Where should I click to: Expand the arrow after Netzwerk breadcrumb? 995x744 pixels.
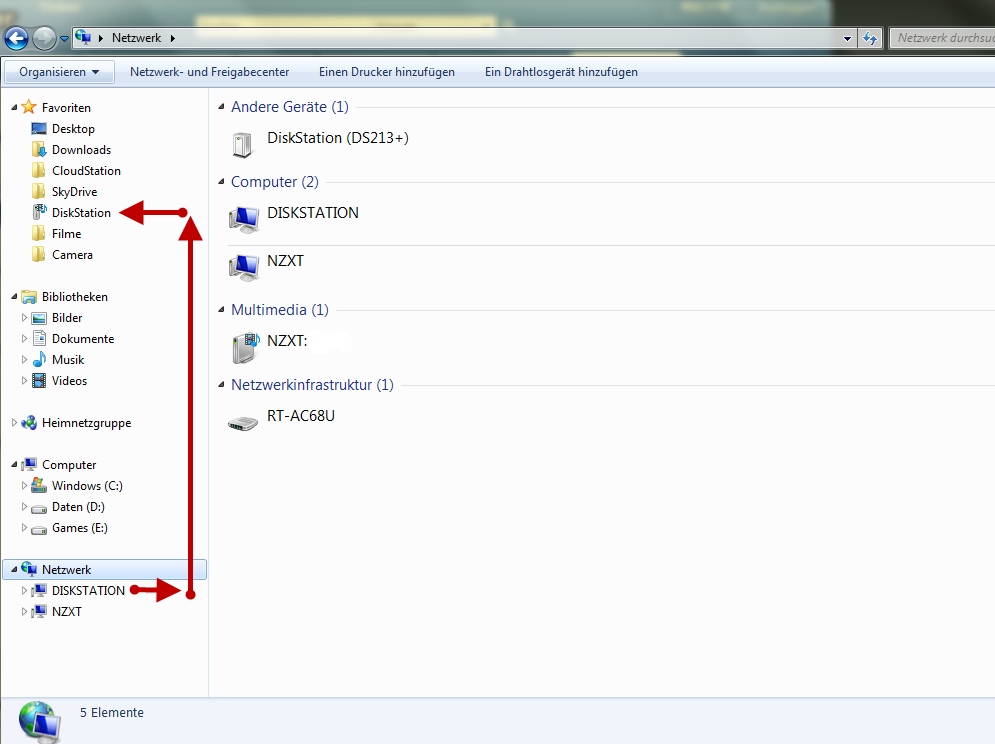(x=173, y=38)
